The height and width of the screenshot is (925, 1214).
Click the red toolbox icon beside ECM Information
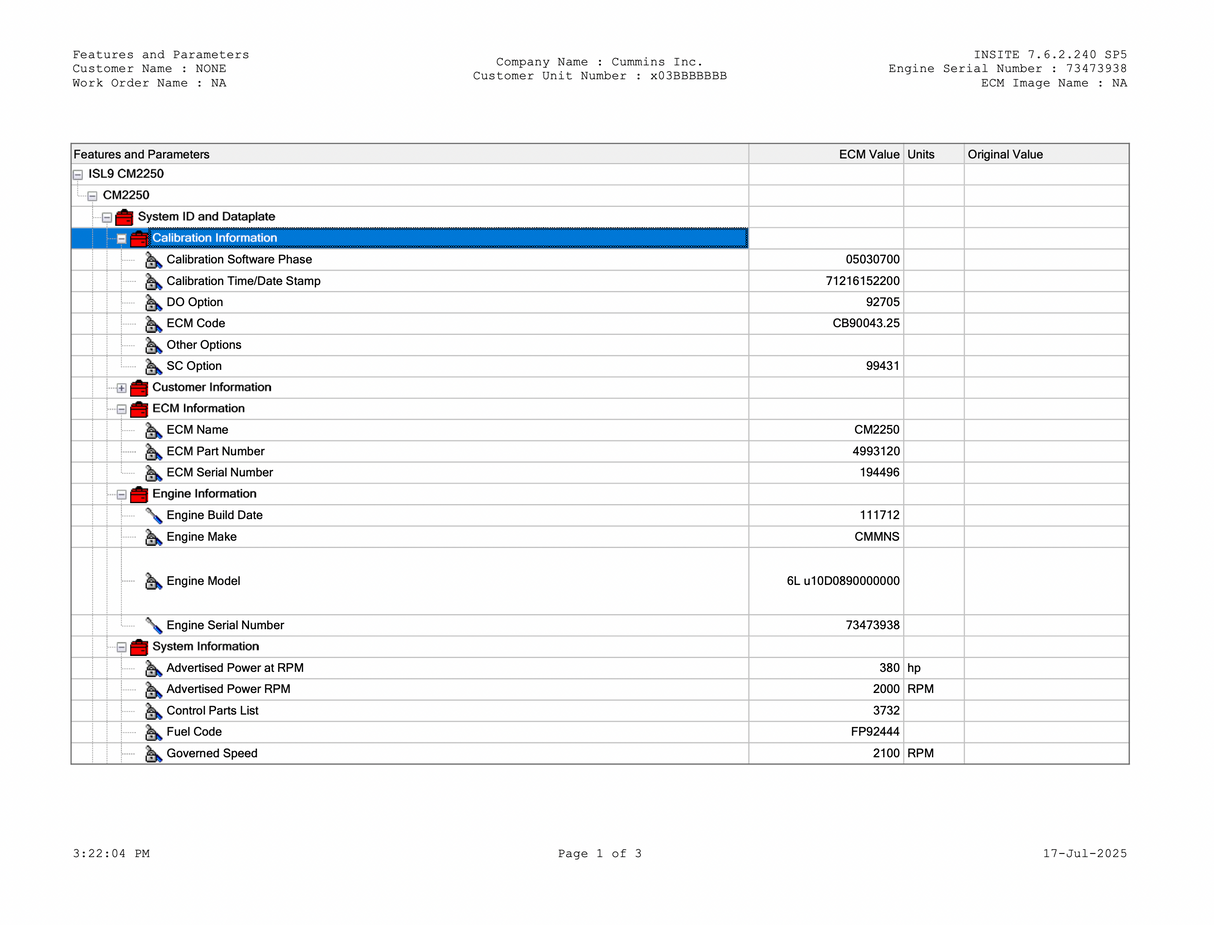(139, 409)
